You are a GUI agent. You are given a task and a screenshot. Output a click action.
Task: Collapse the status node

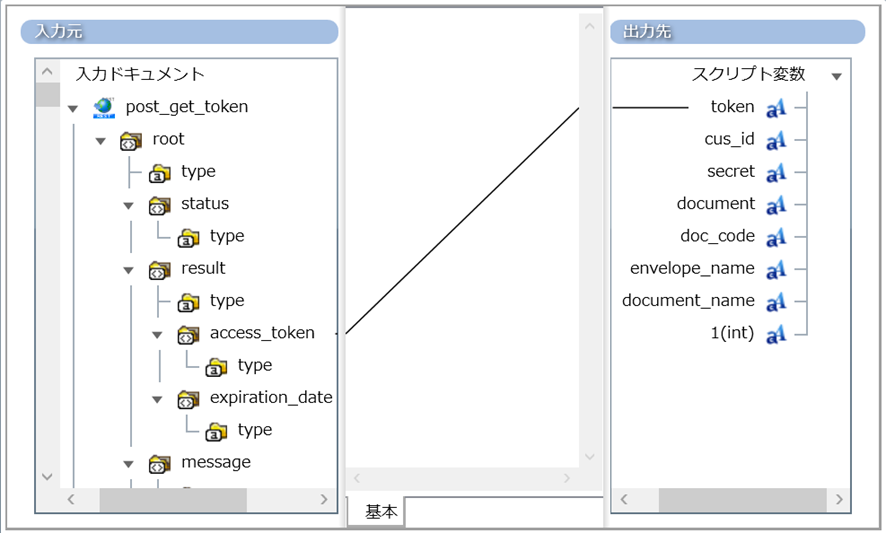128,205
